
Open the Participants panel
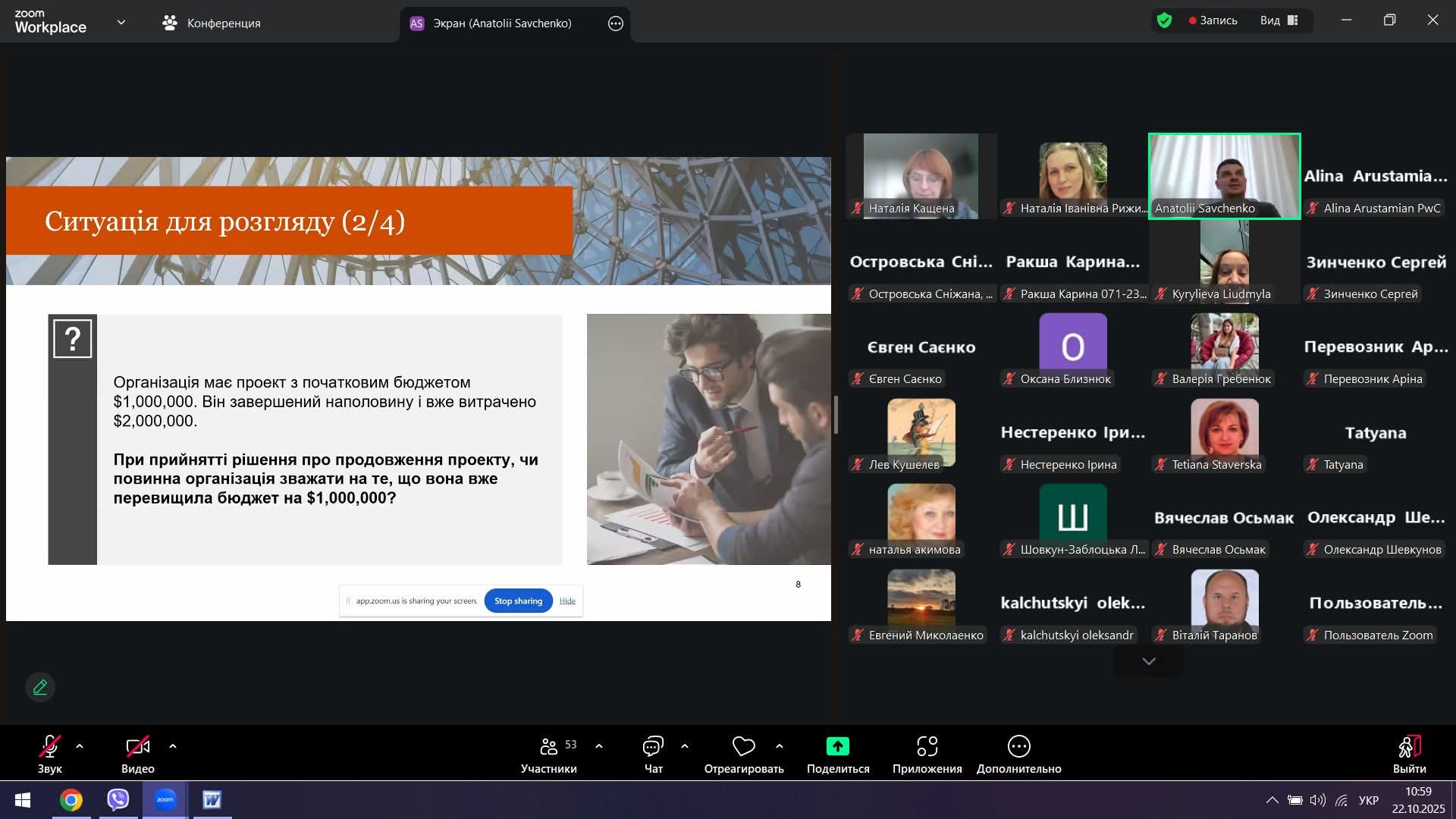click(x=549, y=747)
